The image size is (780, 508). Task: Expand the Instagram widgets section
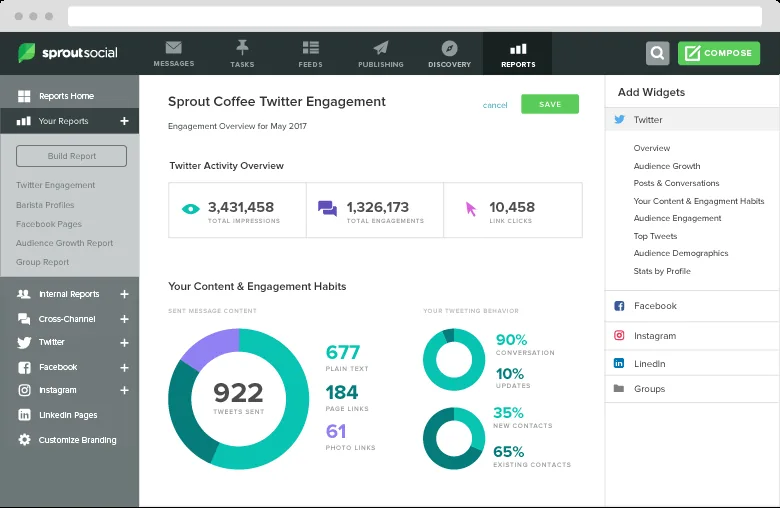[x=655, y=336]
